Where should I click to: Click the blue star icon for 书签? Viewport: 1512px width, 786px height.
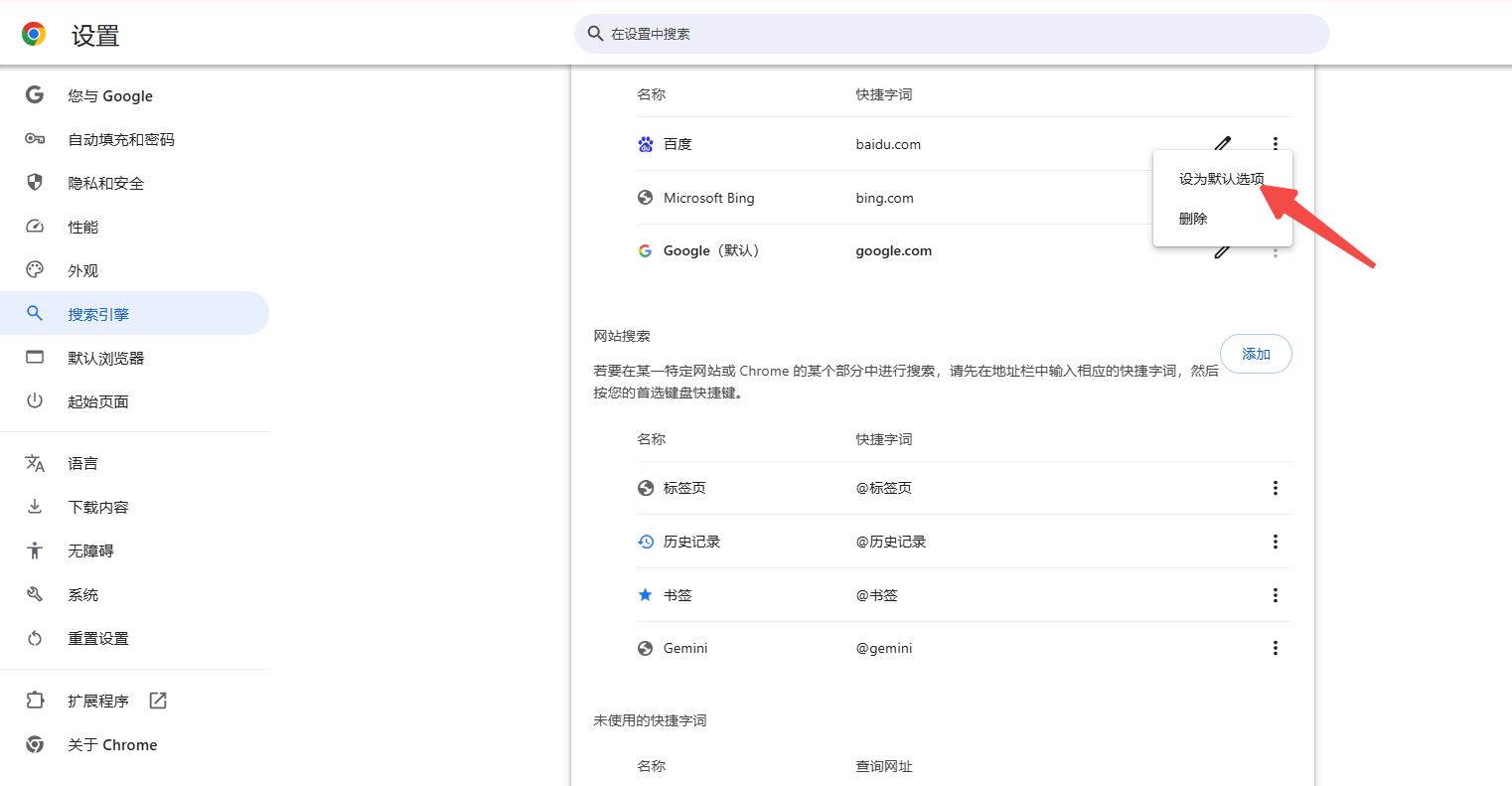pos(646,595)
